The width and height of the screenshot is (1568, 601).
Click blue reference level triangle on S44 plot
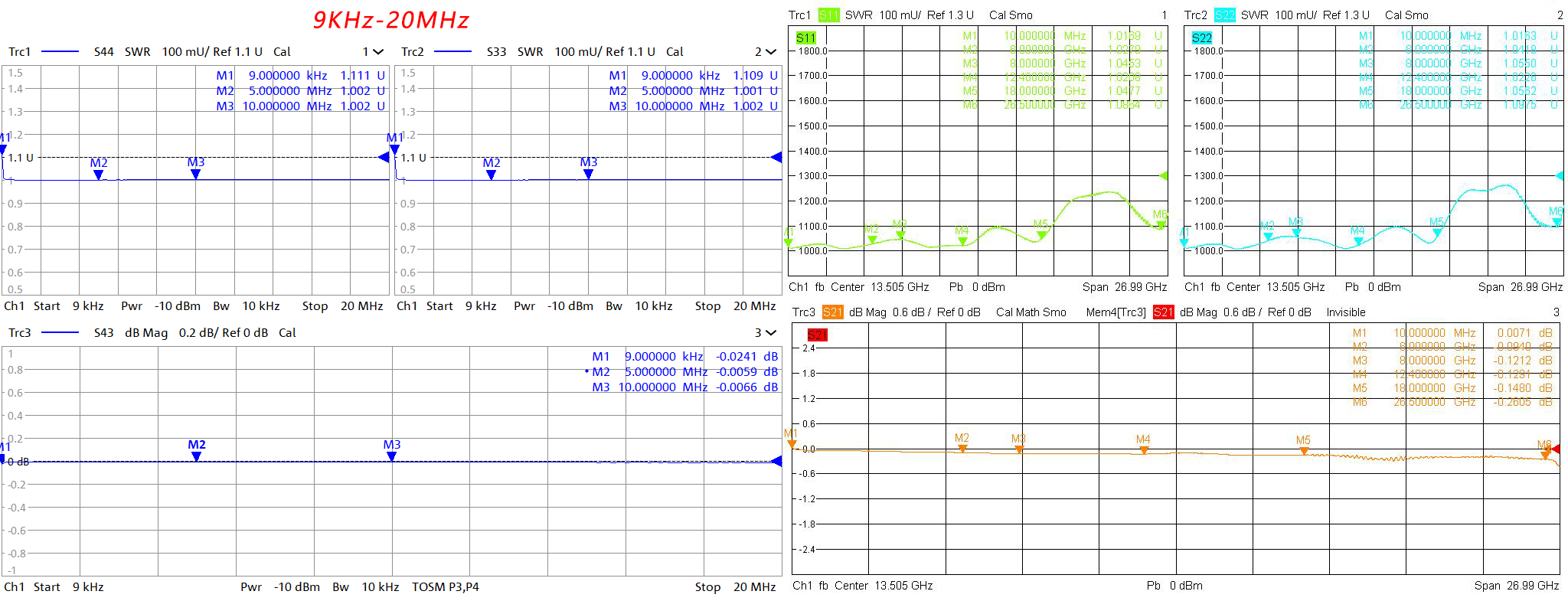pyautogui.click(x=384, y=157)
